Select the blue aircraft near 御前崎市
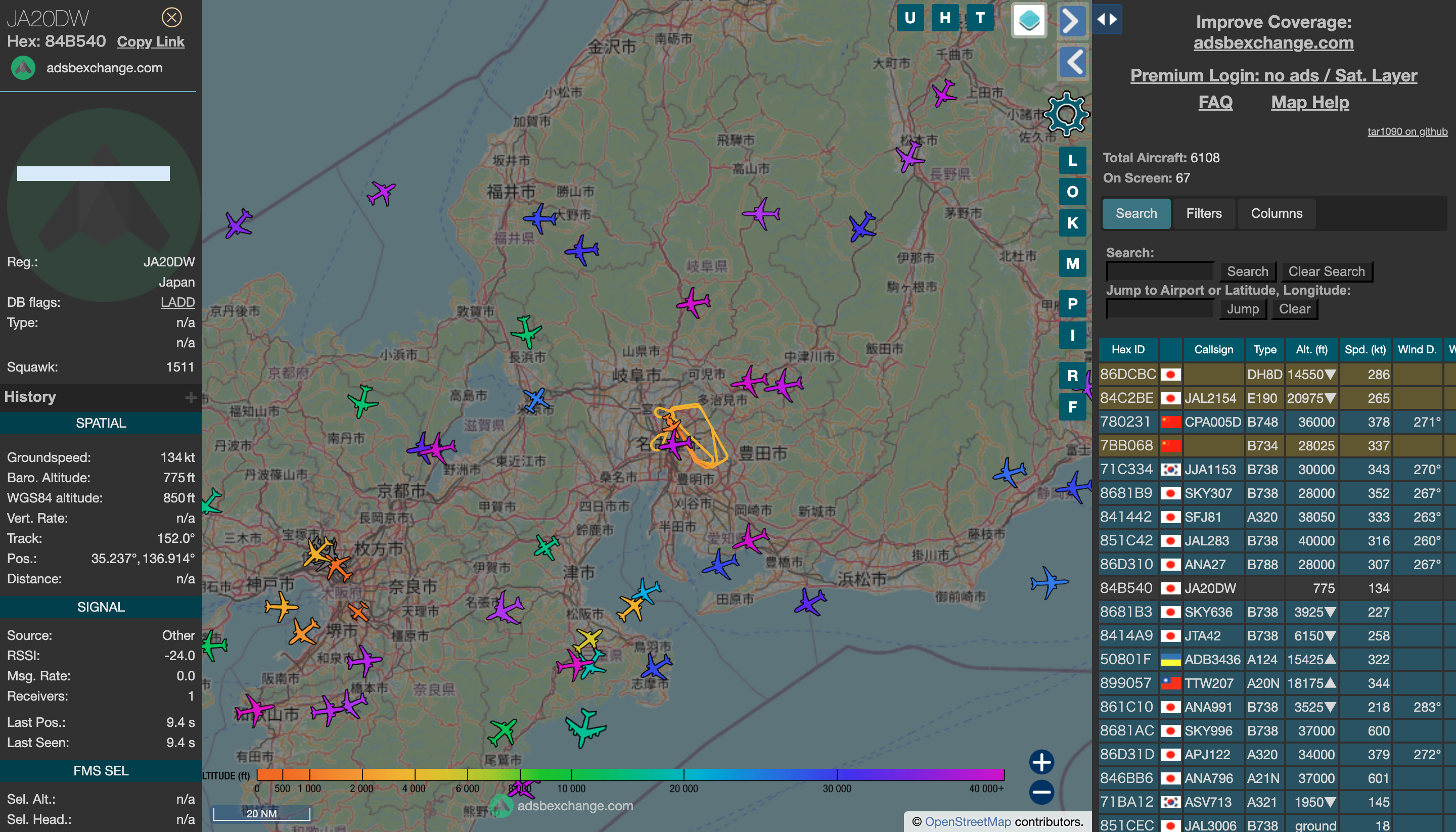Screen dimensions: 1456x832 pos(1049,582)
